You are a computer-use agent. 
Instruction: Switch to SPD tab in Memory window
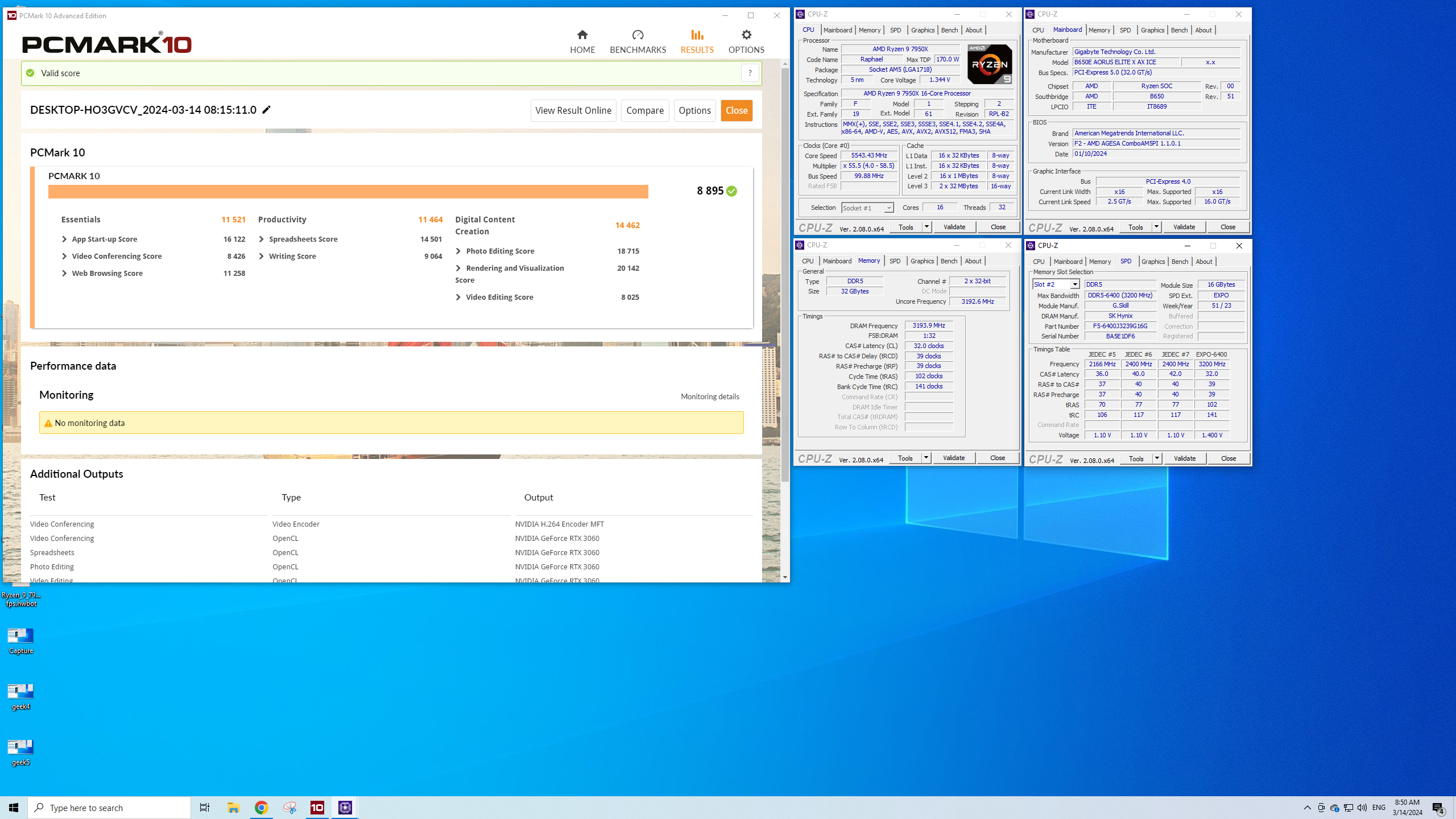[895, 261]
